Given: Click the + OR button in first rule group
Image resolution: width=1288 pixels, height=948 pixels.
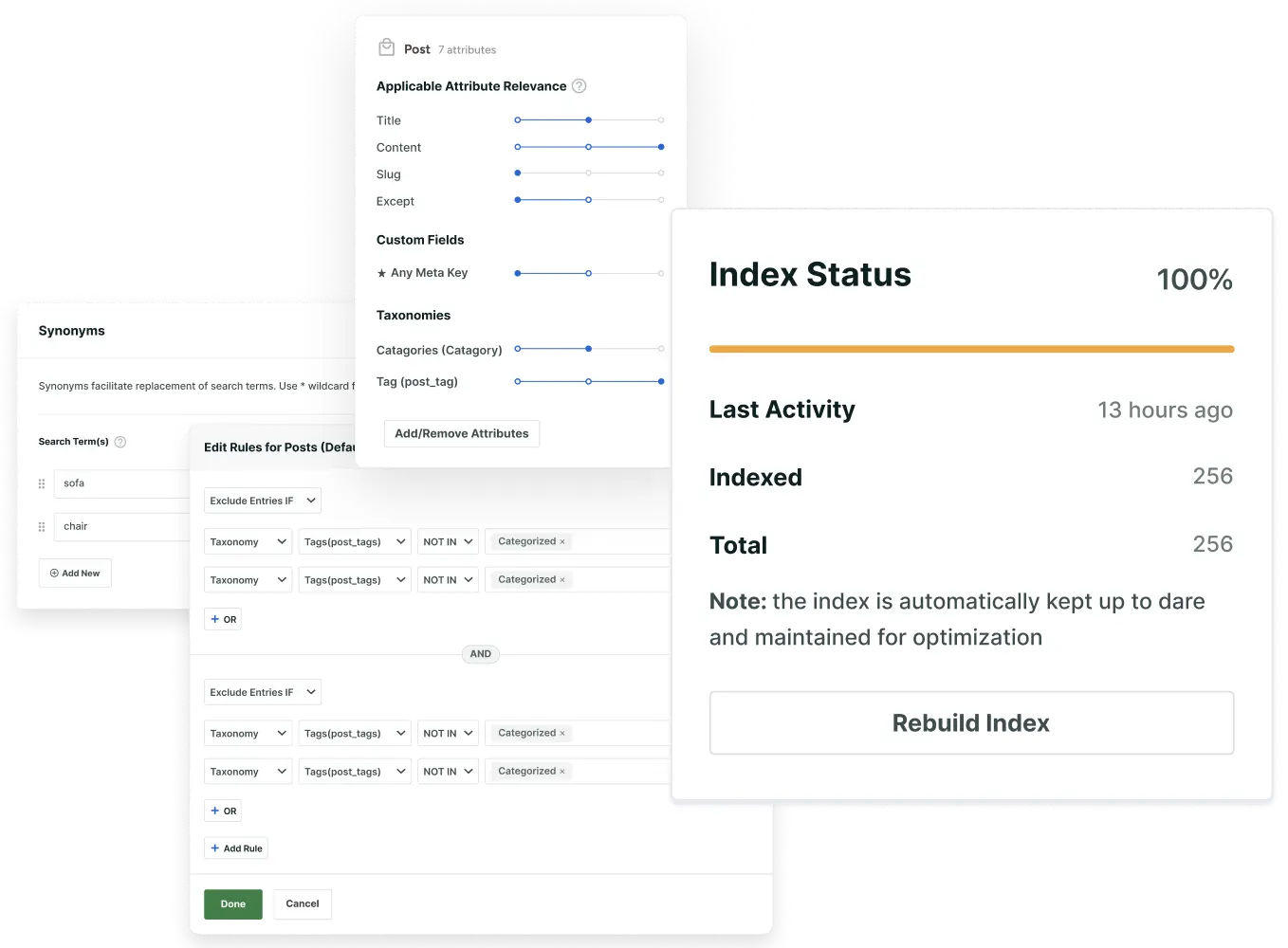Looking at the screenshot, I should tap(222, 618).
